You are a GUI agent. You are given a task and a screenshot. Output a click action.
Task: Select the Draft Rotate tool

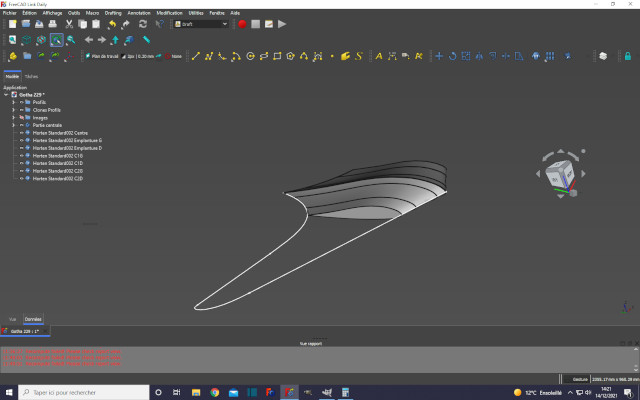(453, 56)
